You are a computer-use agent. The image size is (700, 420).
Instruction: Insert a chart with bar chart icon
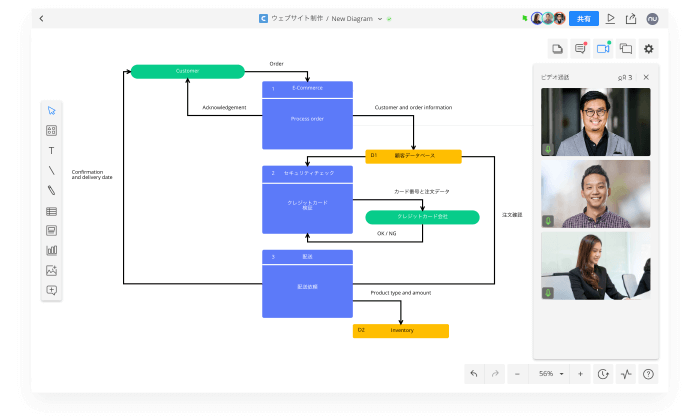[51, 250]
